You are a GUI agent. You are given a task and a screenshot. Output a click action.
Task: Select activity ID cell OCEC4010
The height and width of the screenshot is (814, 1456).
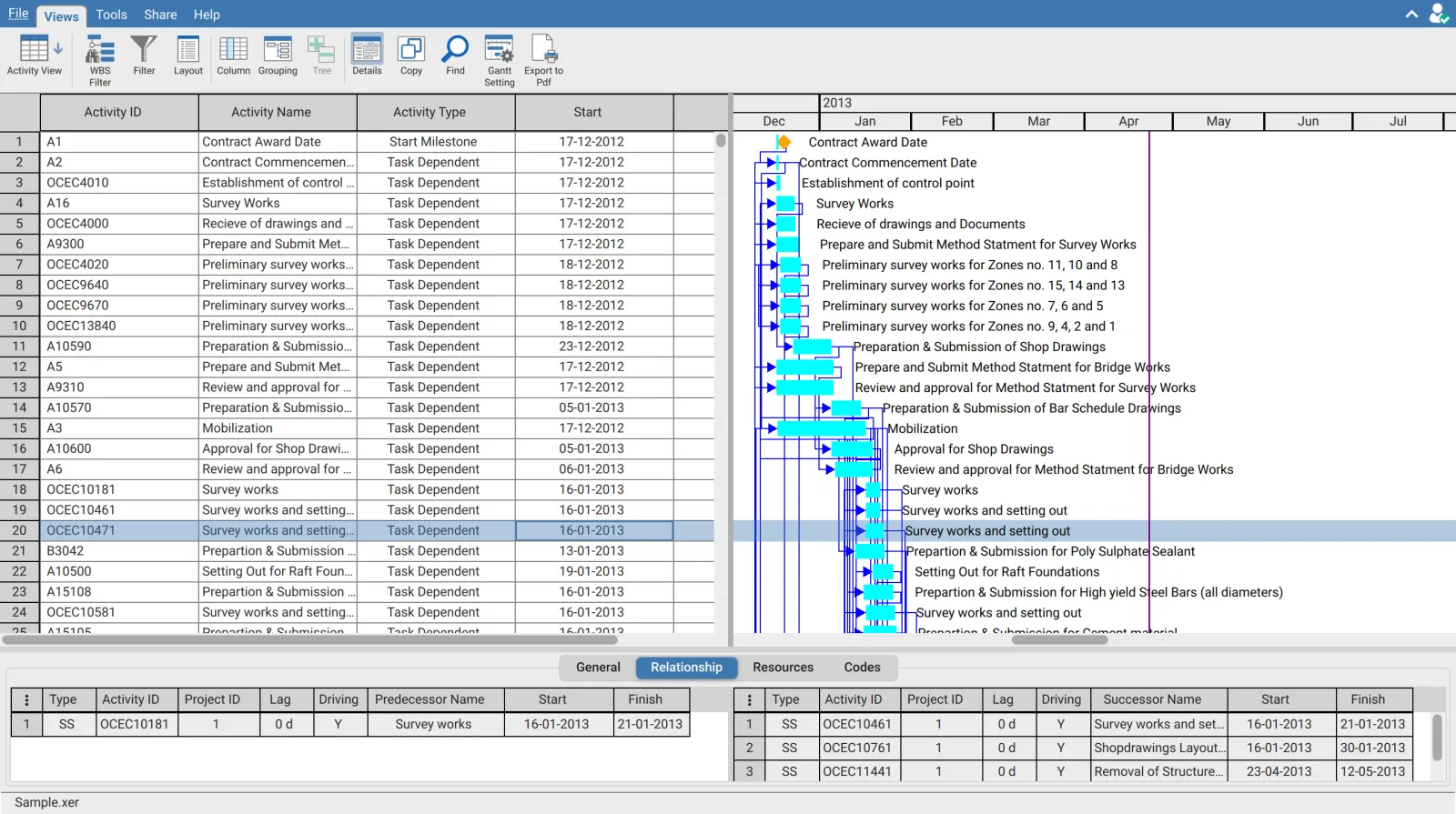(x=119, y=183)
